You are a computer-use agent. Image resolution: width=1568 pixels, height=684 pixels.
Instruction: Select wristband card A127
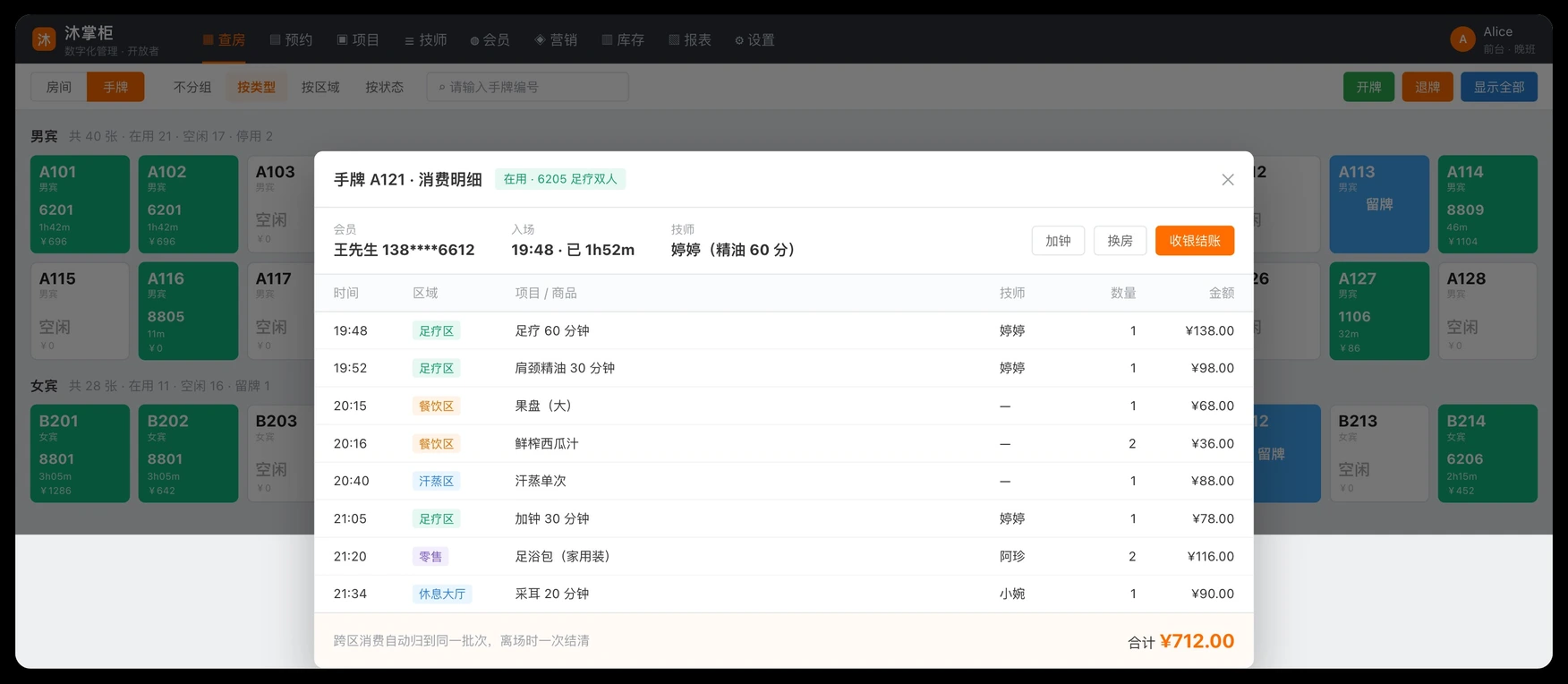click(1379, 311)
